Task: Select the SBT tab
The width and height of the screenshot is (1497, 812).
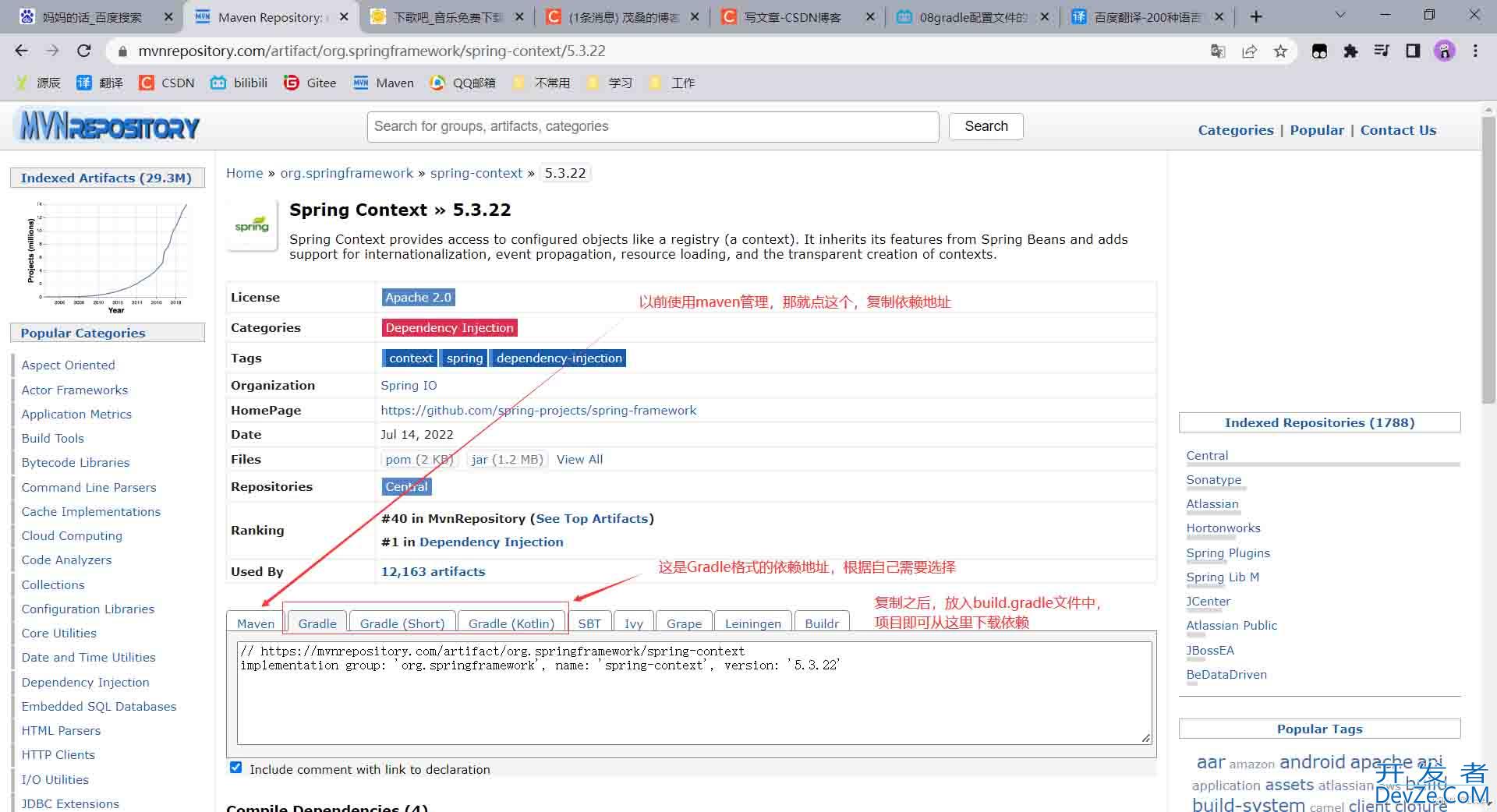Action: coord(589,623)
